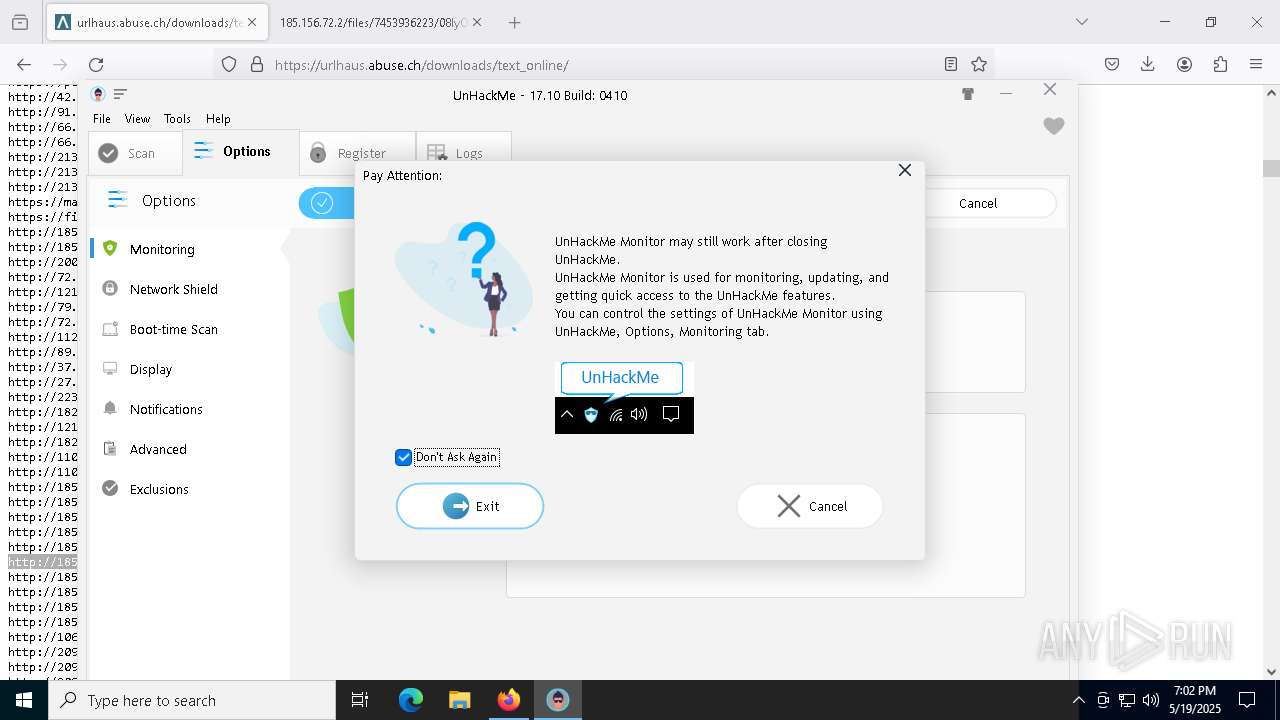This screenshot has height=720, width=1280.
Task: Open the File menu in UnHackMe
Action: pyautogui.click(x=102, y=118)
